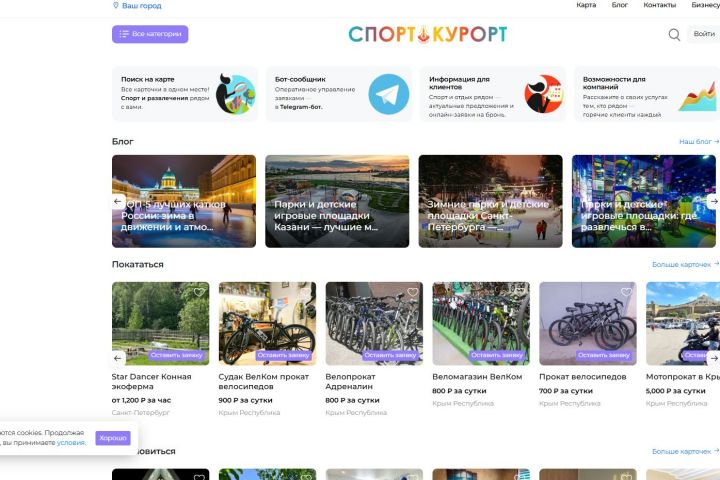Click the location pin icon beside 'Ваш город'
Image resolution: width=720 pixels, height=480 pixels.
point(116,6)
